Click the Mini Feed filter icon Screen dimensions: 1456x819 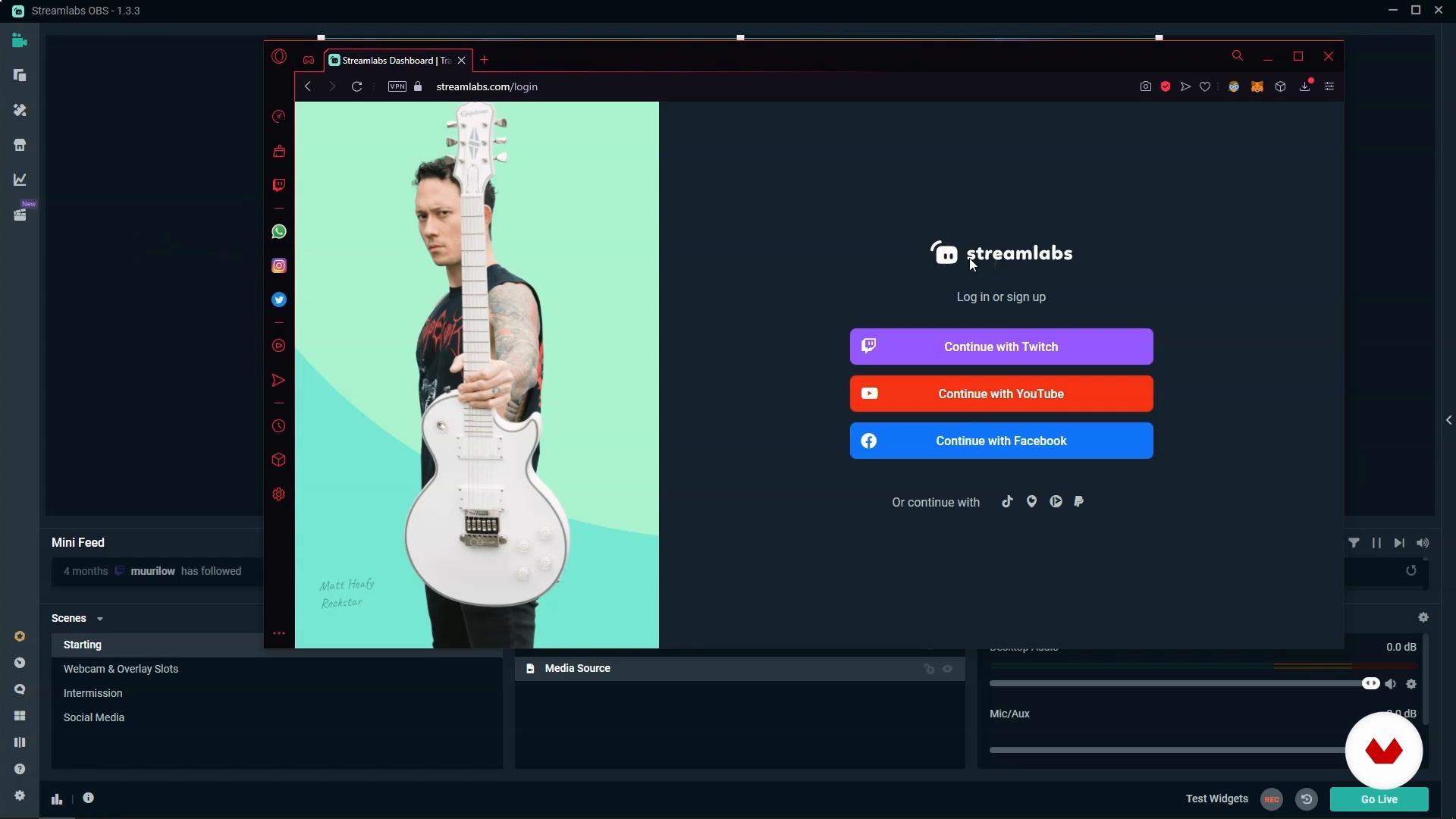click(x=1354, y=543)
